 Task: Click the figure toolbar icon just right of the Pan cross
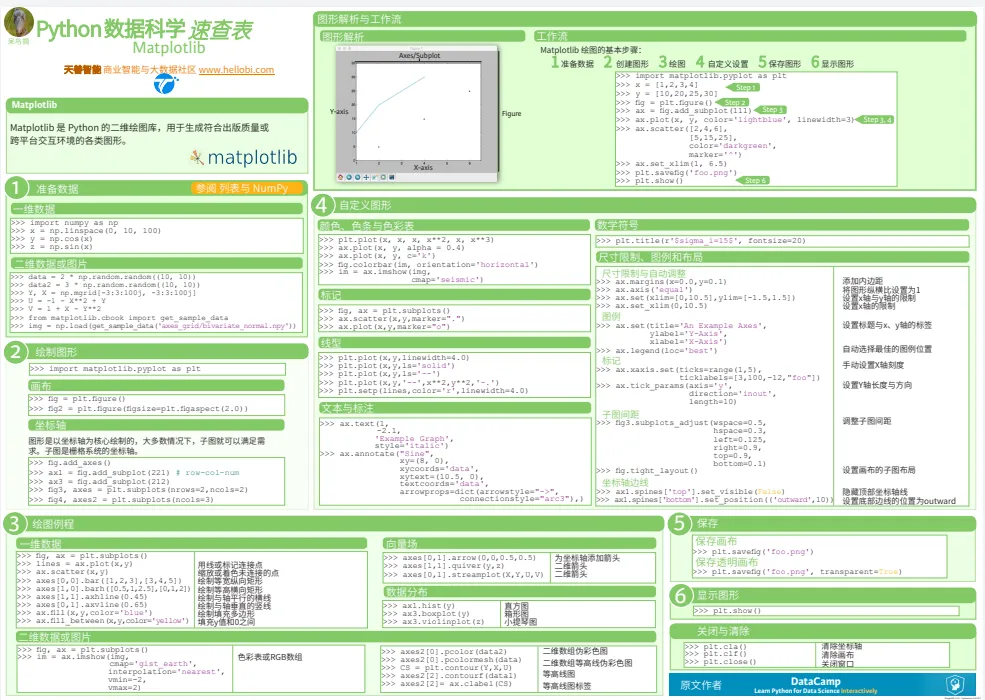click(x=374, y=177)
